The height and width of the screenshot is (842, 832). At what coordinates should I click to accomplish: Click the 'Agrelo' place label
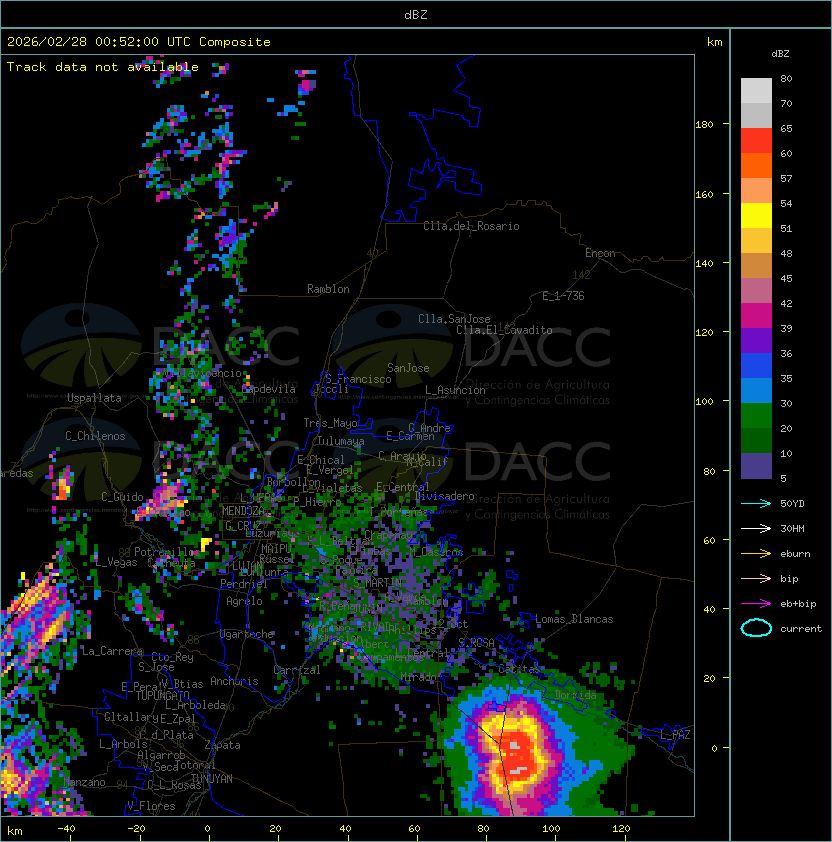[244, 601]
